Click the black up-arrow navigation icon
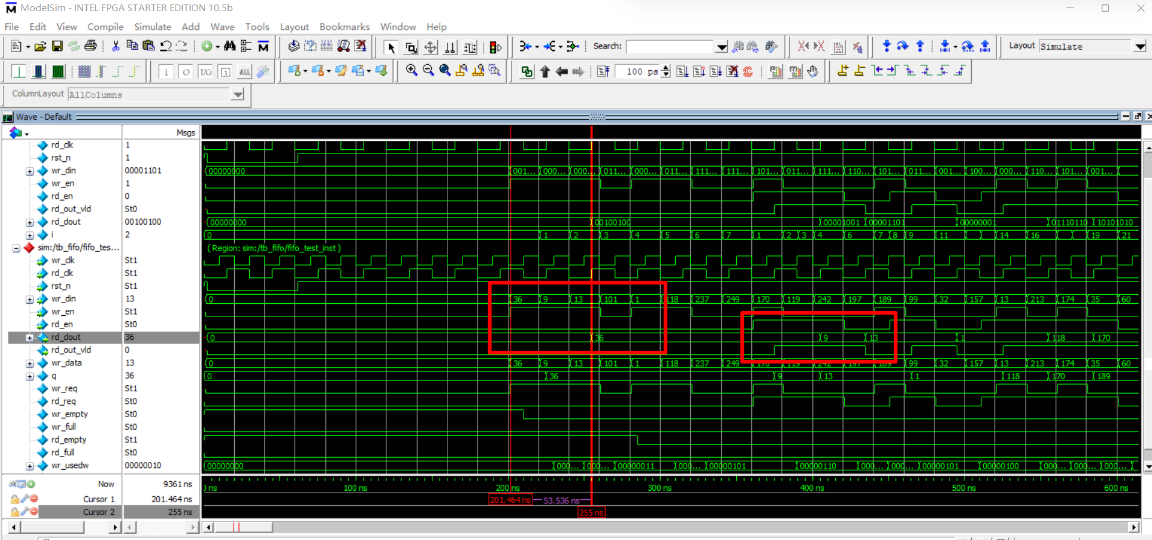1152x540 pixels. pos(545,71)
